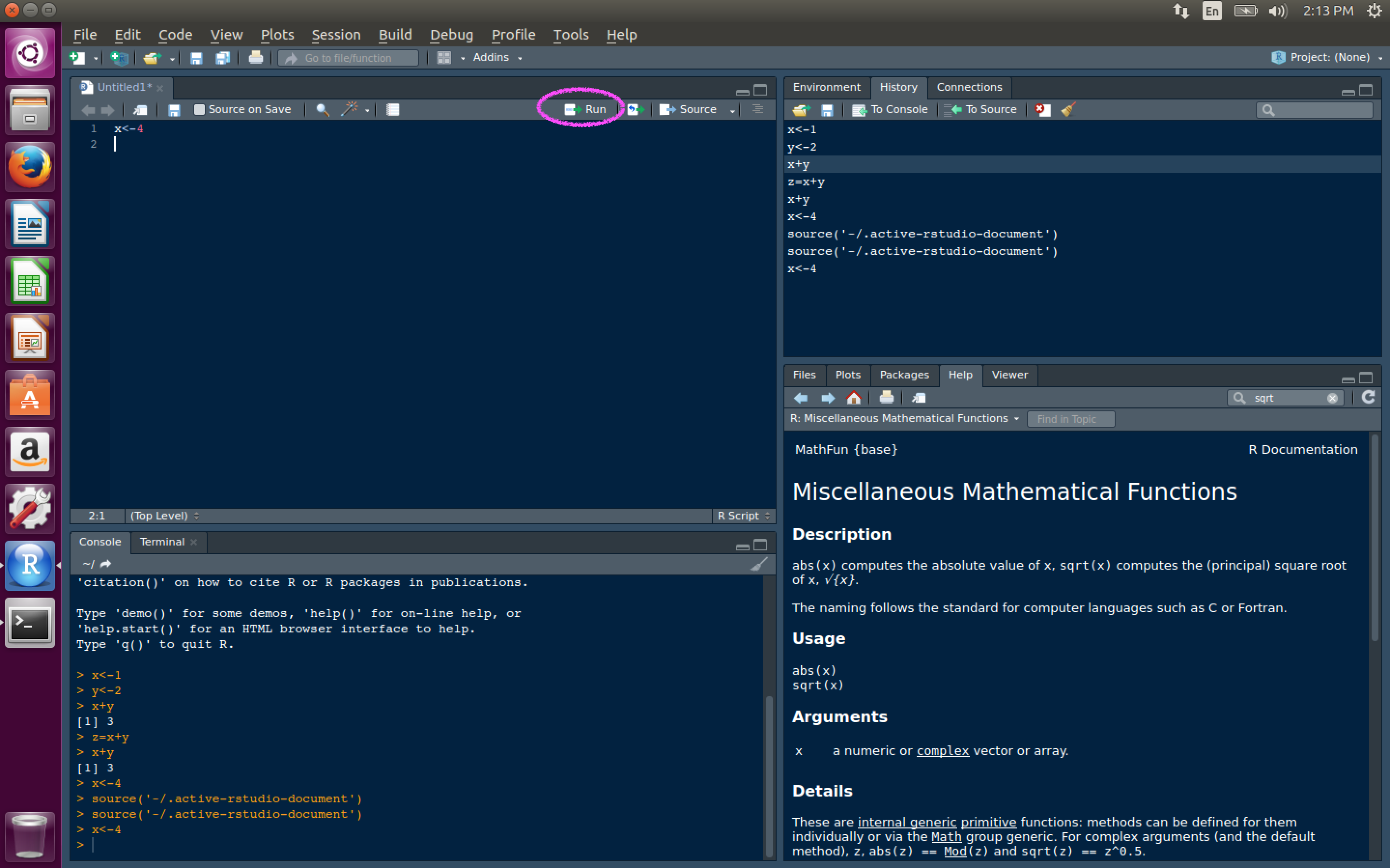Follow the 'complex' help link

click(x=943, y=751)
